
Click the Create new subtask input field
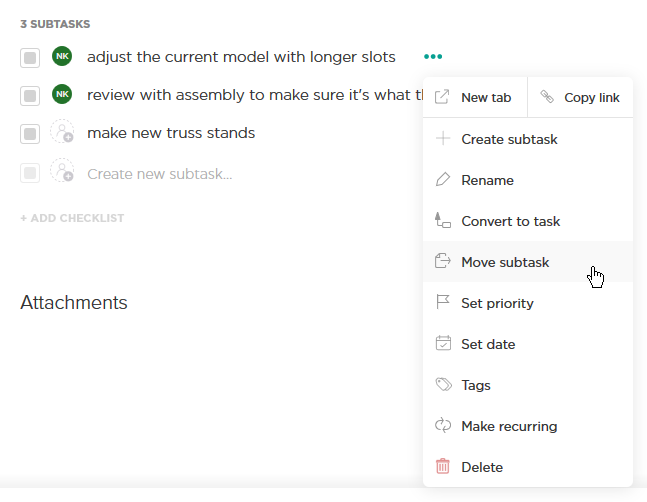[x=160, y=174]
